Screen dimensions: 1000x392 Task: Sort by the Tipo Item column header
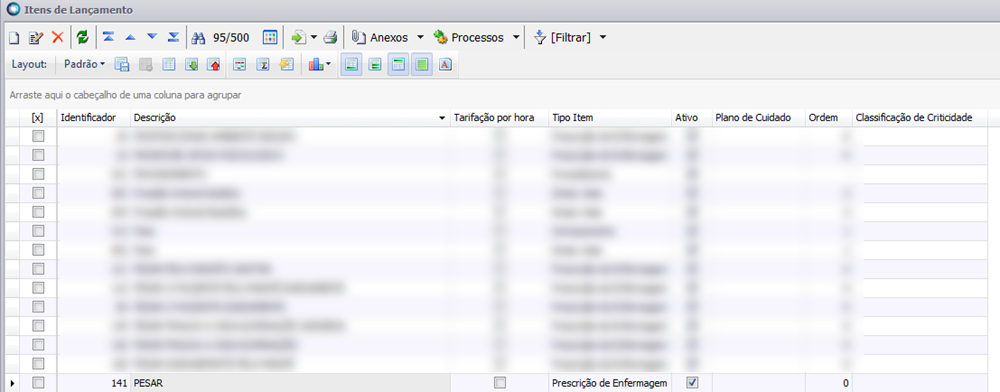(610, 118)
